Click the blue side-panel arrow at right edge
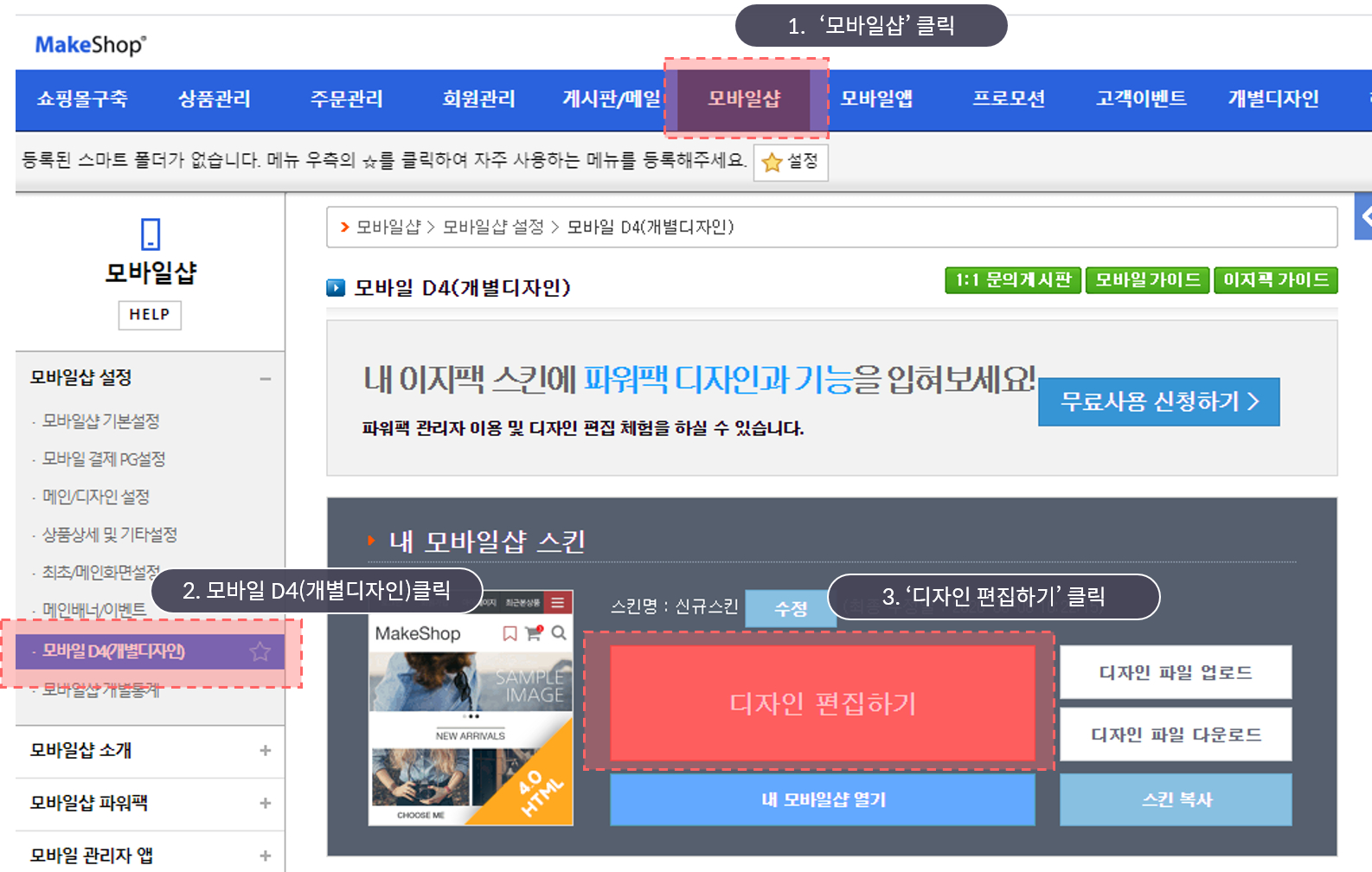 1363,216
